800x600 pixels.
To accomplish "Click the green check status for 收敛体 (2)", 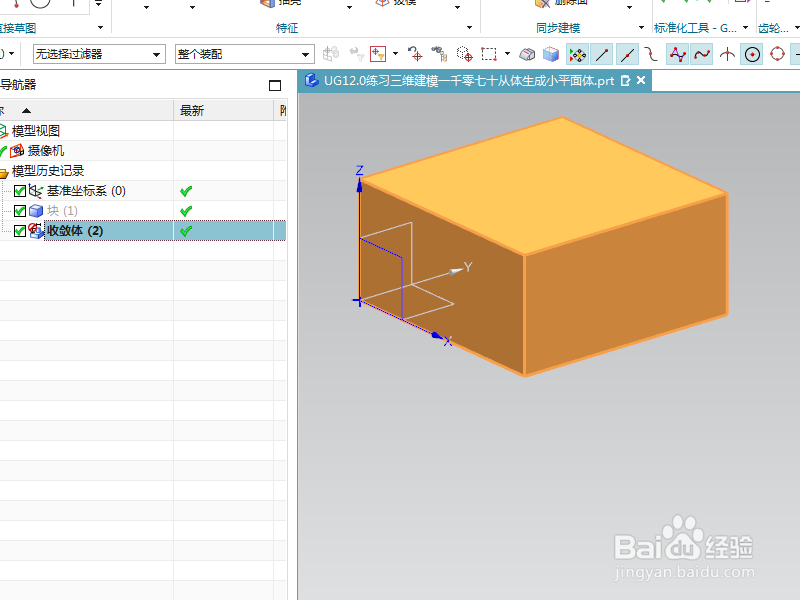I will [x=186, y=231].
